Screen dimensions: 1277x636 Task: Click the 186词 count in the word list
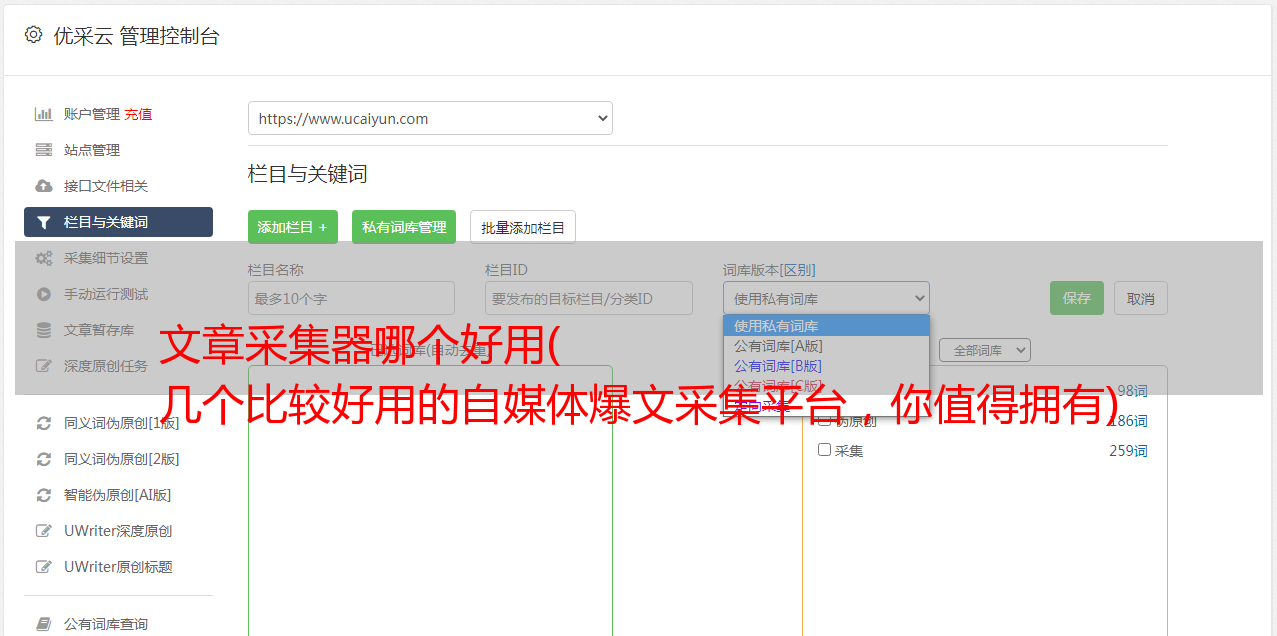1128,421
